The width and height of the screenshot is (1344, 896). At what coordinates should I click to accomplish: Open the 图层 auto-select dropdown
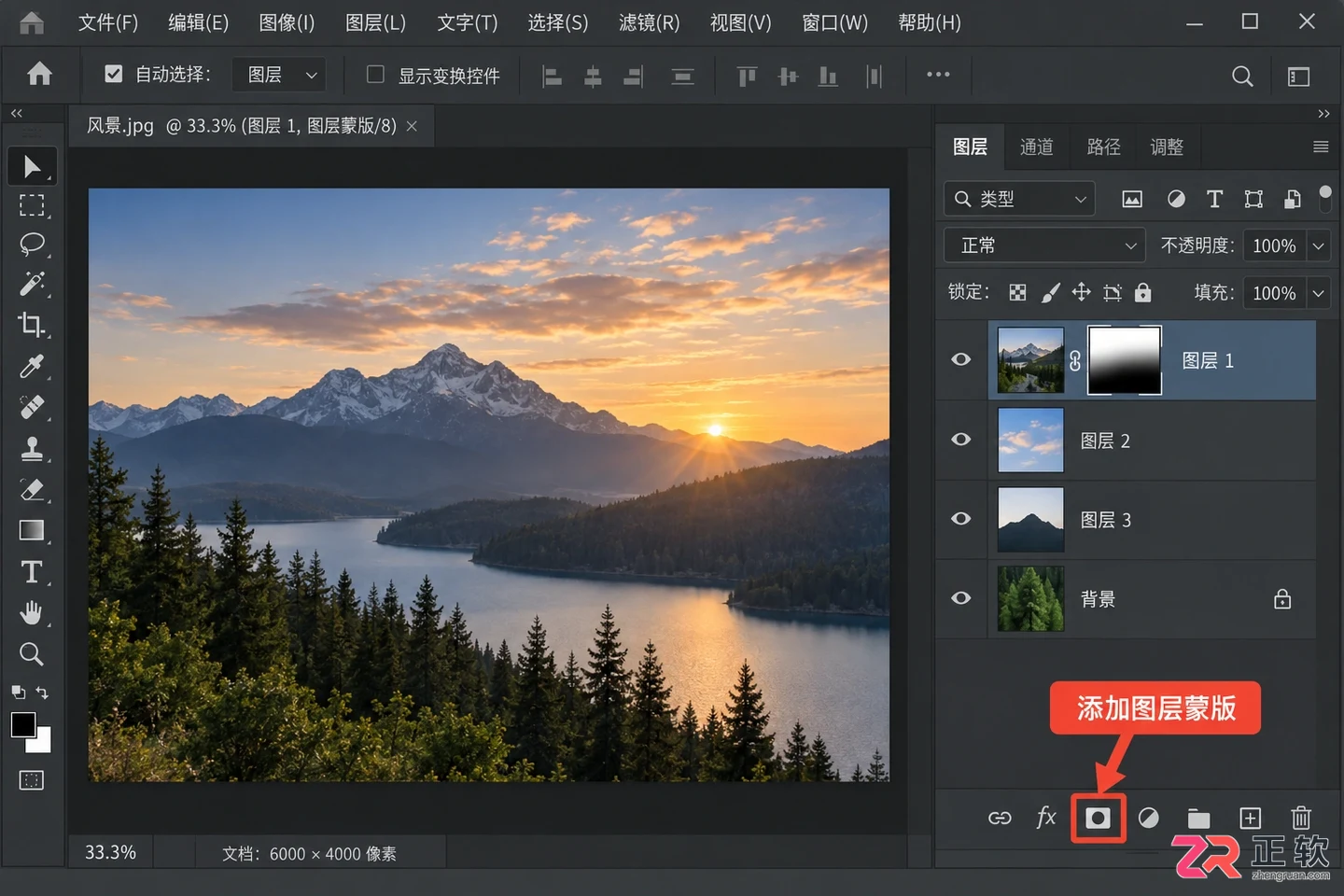pyautogui.click(x=278, y=75)
